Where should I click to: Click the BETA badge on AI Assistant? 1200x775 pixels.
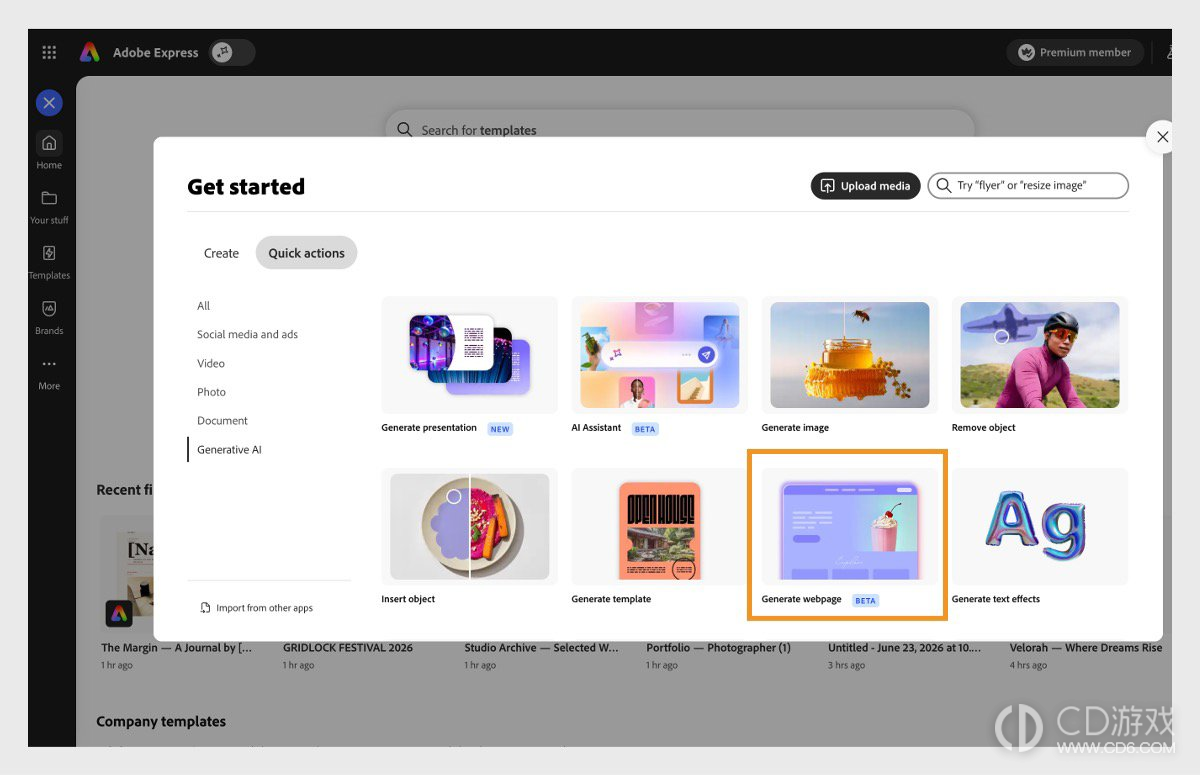[x=645, y=429]
